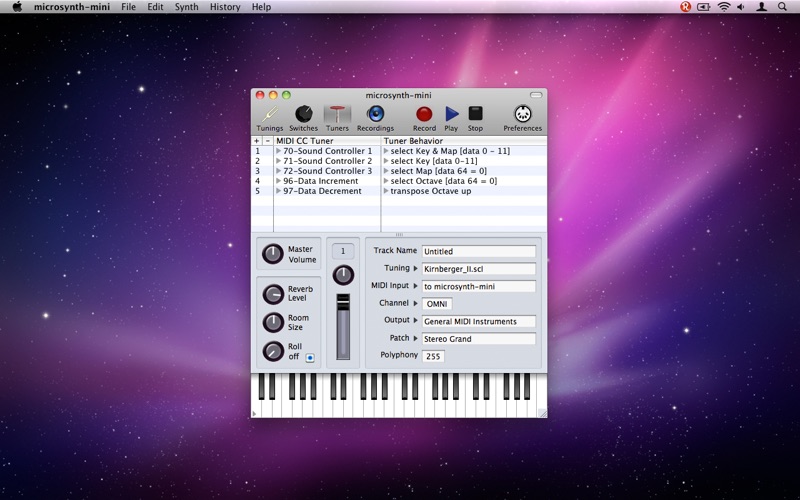The image size is (800, 500).
Task: Open the Edit menu
Action: pos(155,7)
